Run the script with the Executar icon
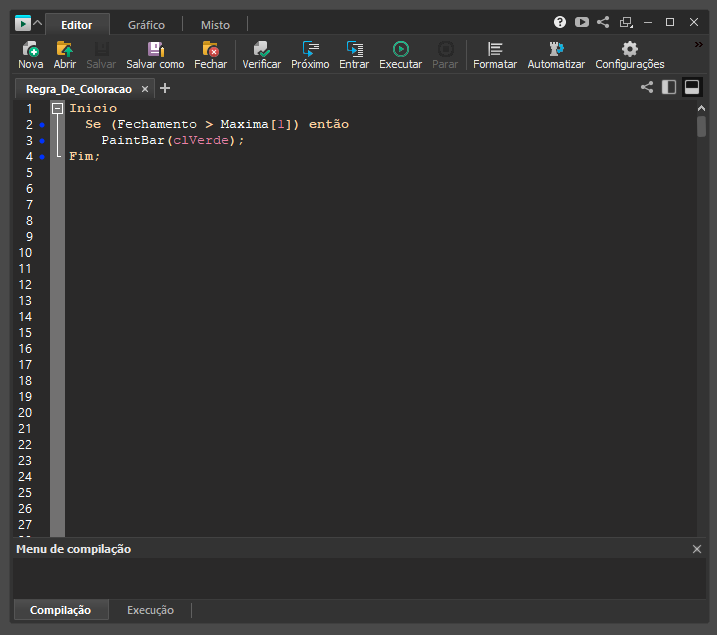Viewport: 717px width, 635px height. (401, 55)
